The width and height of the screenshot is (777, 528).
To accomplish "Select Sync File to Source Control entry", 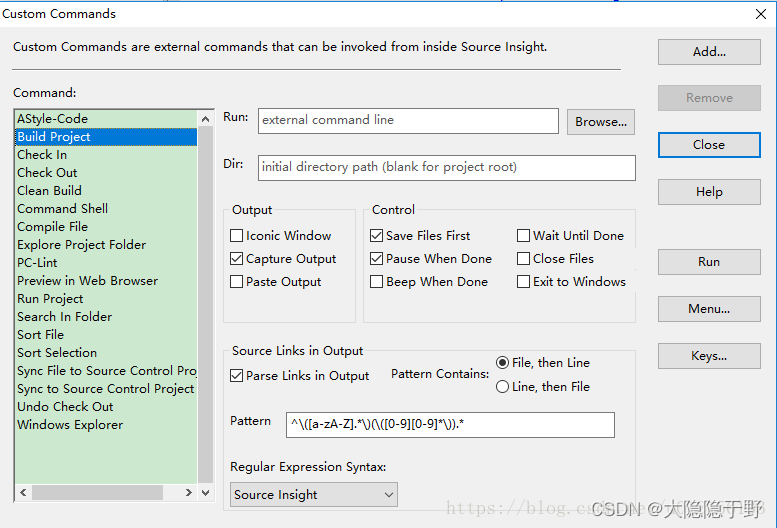I will [x=106, y=370].
